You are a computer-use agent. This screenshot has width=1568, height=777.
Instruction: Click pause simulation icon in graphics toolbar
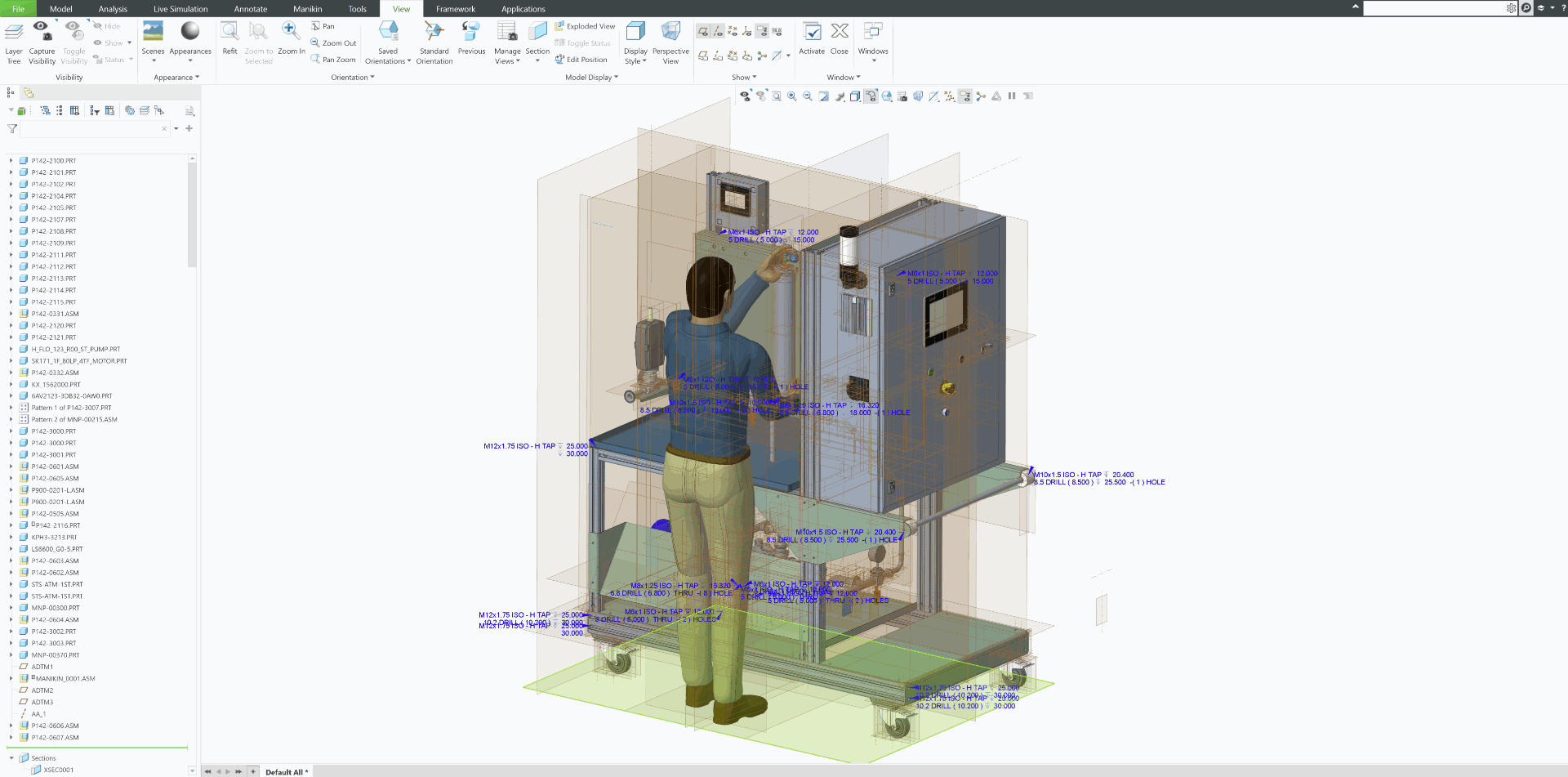(1012, 96)
